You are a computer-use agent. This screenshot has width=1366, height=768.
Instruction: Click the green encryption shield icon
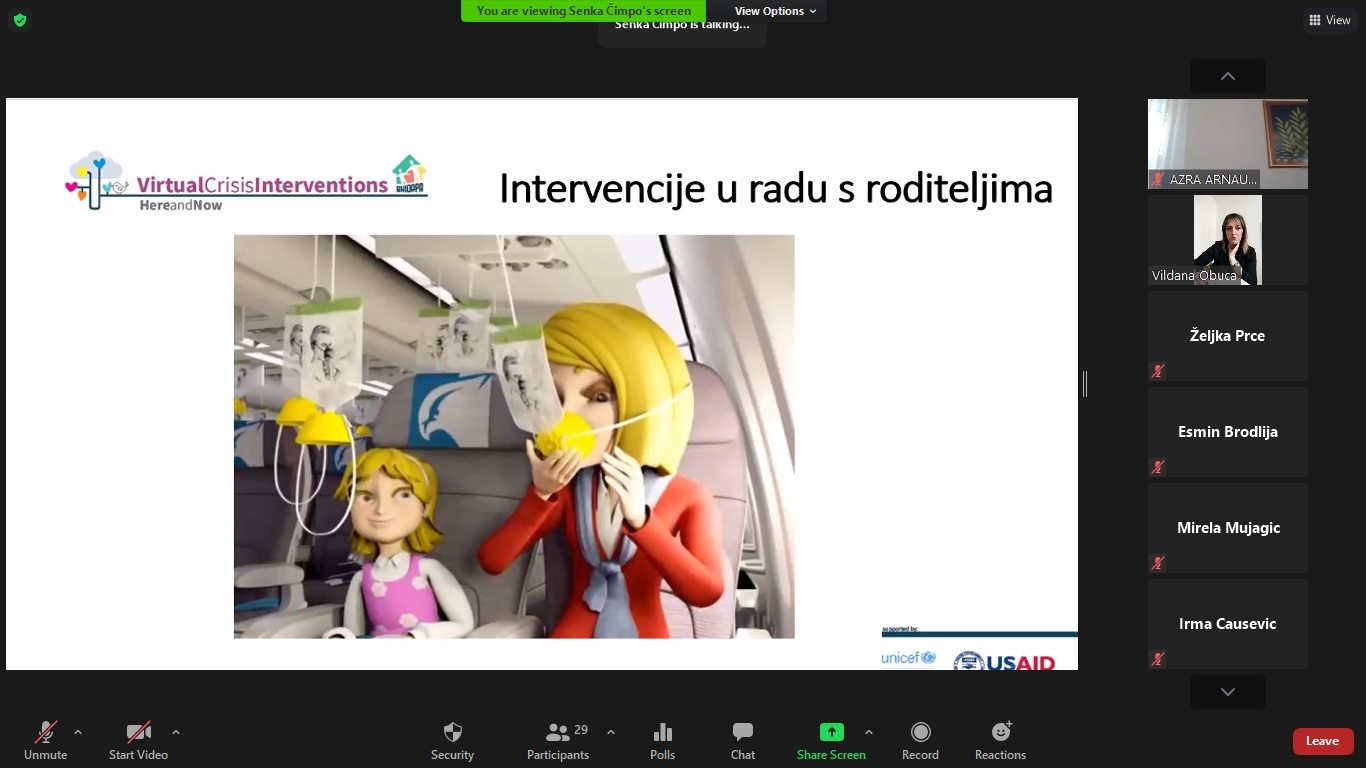tap(20, 20)
